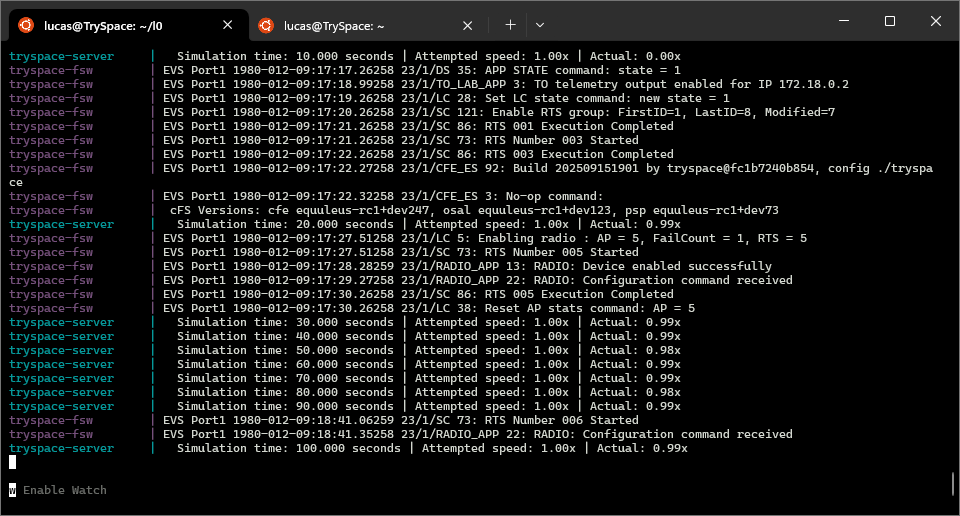Click Ubuntu icon on second tab
This screenshot has width=960, height=516.
266,26
